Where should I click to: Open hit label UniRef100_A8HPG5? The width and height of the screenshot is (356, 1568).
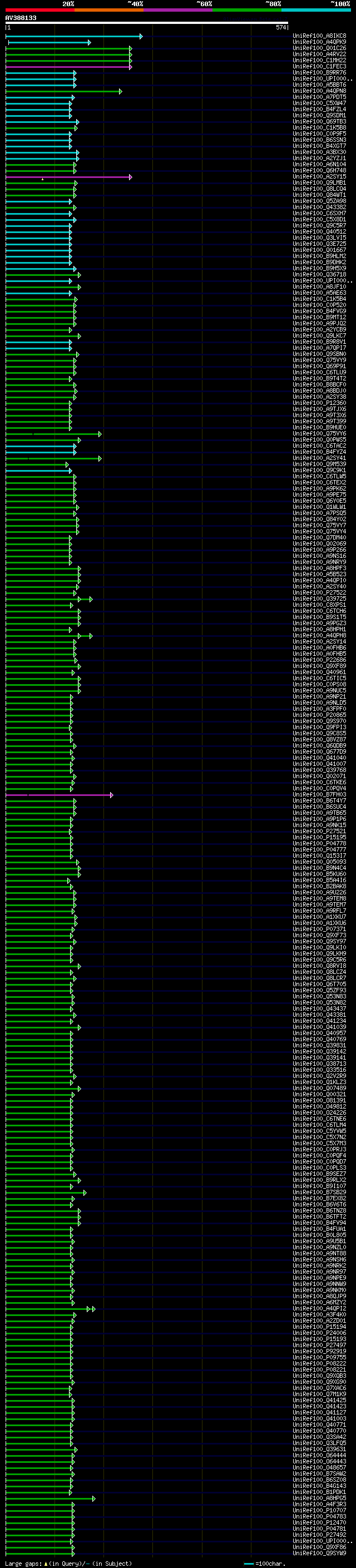[x=319, y=1498]
